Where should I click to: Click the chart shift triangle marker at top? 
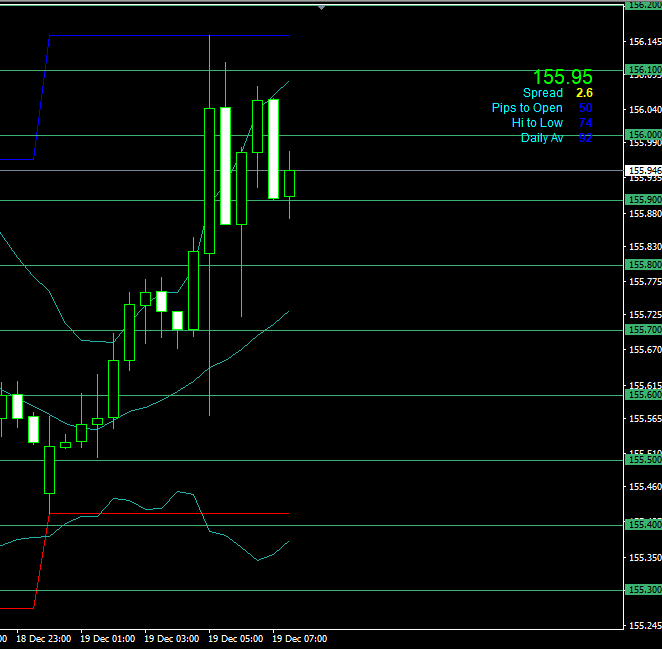point(321,6)
